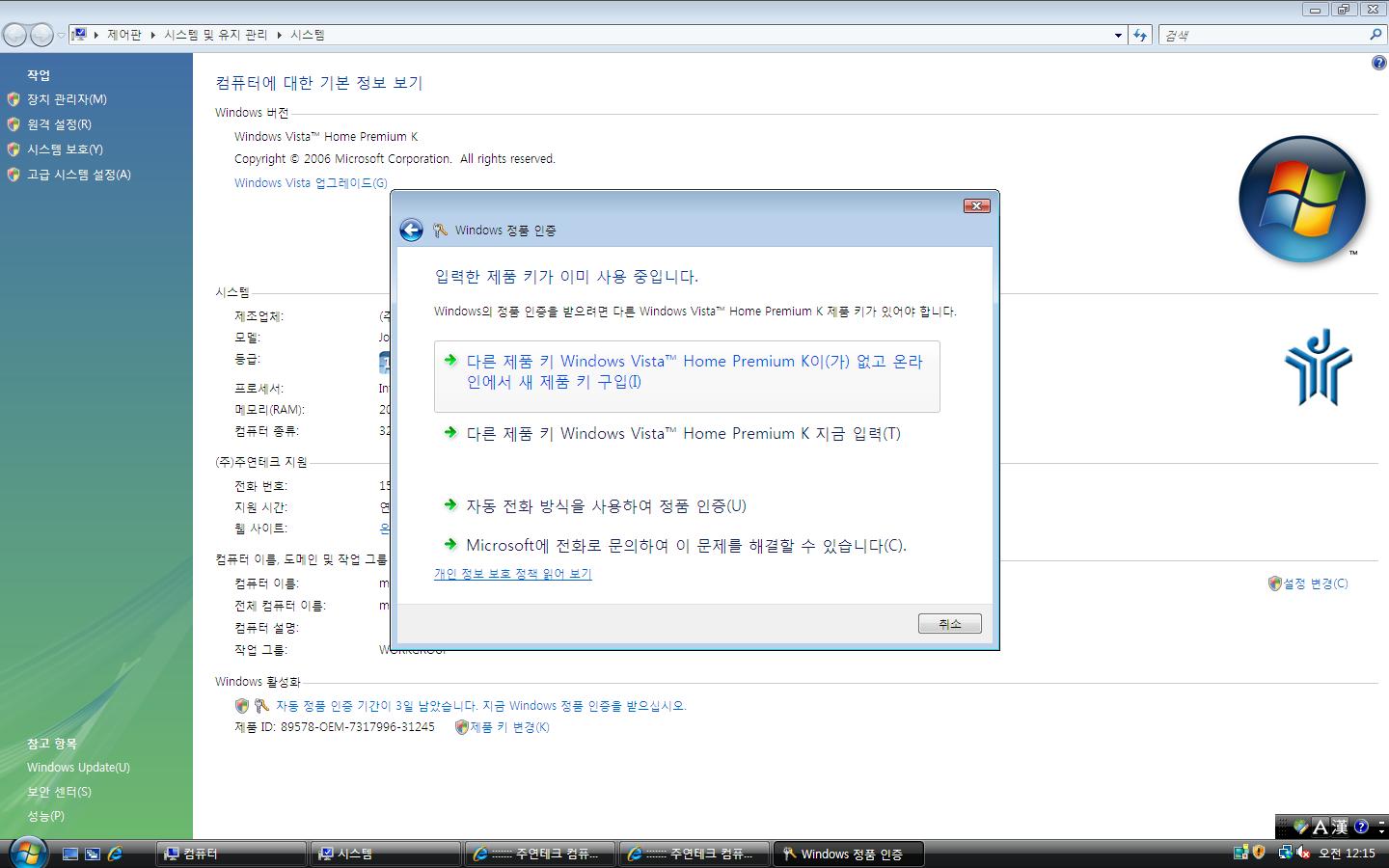The height and width of the screenshot is (868, 1389).
Task: Click the key icon beside the activation message
Action: [260, 706]
